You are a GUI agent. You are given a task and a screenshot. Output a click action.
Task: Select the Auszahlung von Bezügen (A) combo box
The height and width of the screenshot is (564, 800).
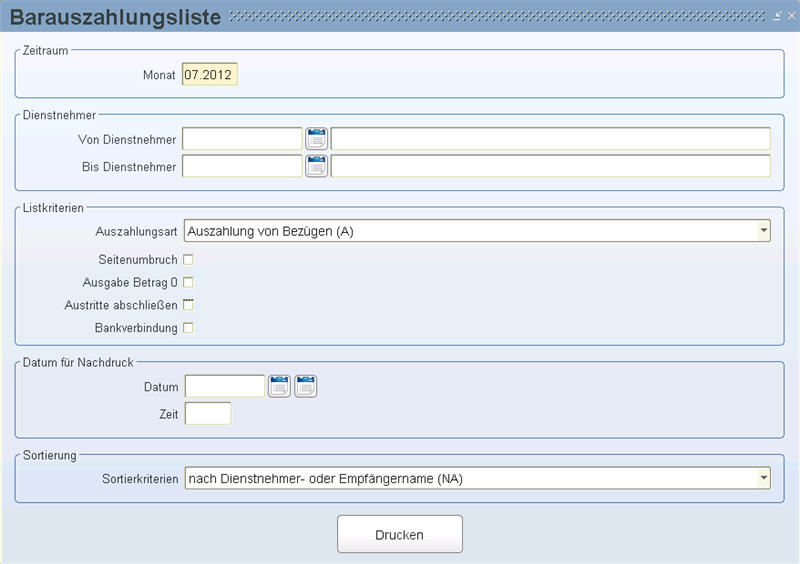click(477, 231)
